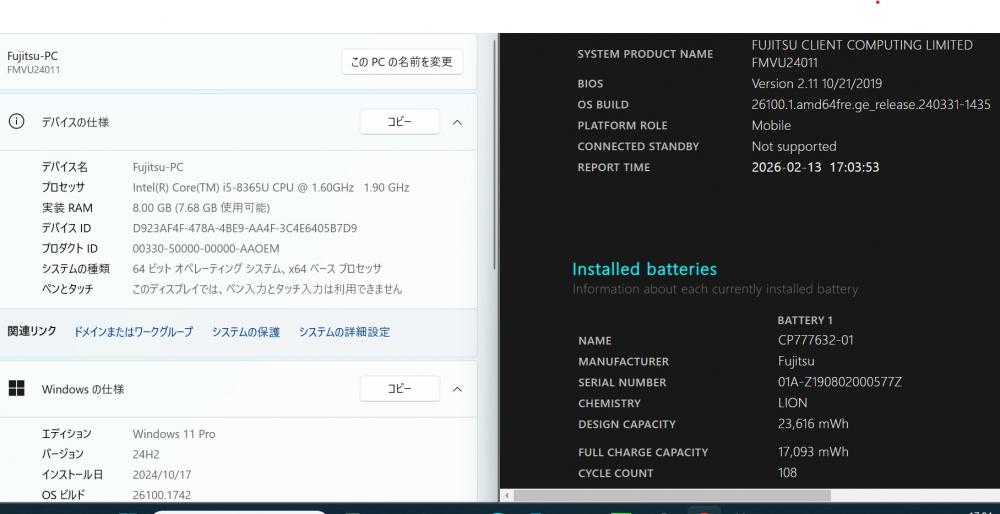Select the CONNECTED STANDBY value Not supported
The image size is (1000, 514).
(794, 147)
